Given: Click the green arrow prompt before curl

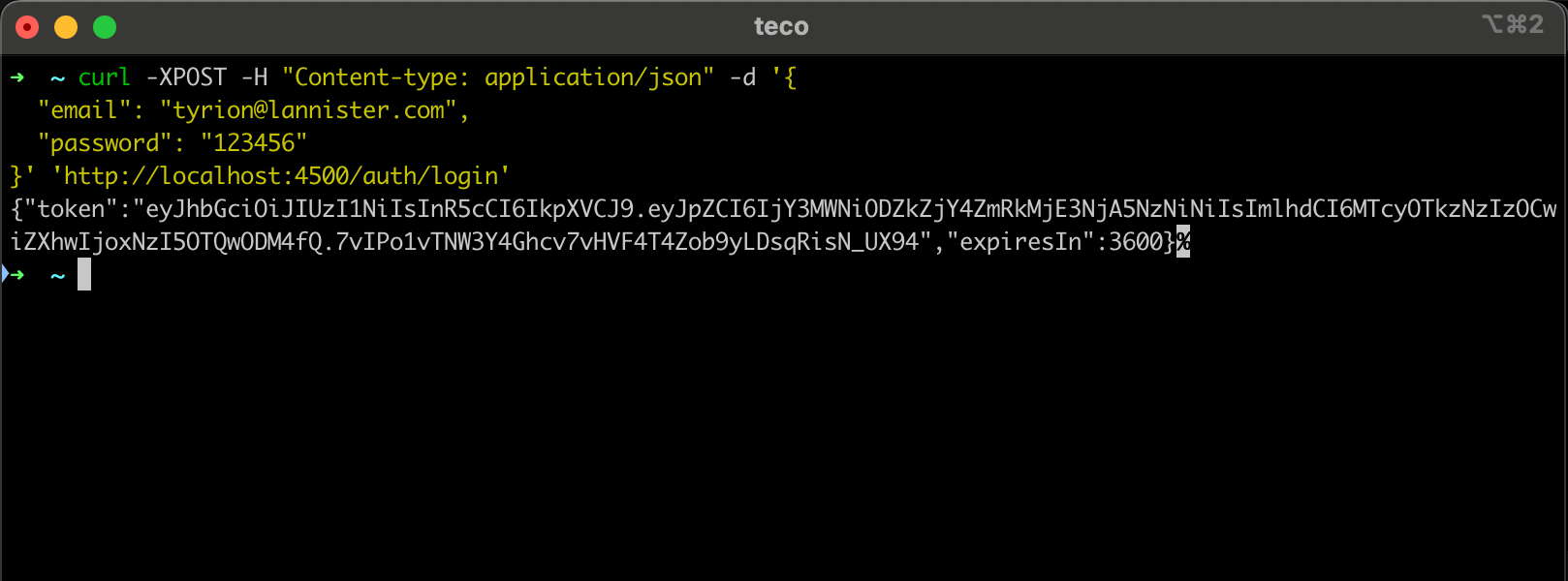Looking at the screenshot, I should (x=17, y=77).
